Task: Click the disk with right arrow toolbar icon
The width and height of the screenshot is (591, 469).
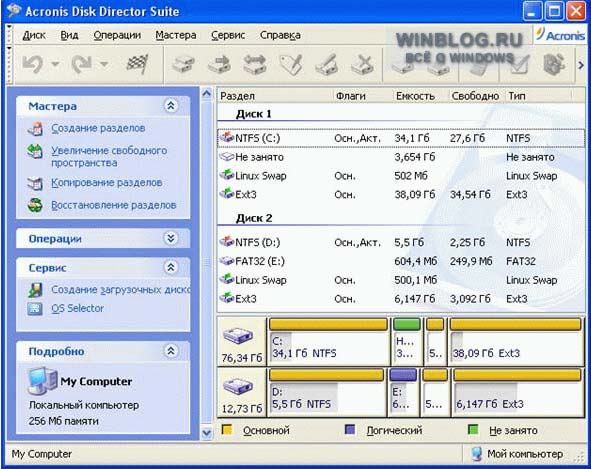Action: [x=219, y=63]
